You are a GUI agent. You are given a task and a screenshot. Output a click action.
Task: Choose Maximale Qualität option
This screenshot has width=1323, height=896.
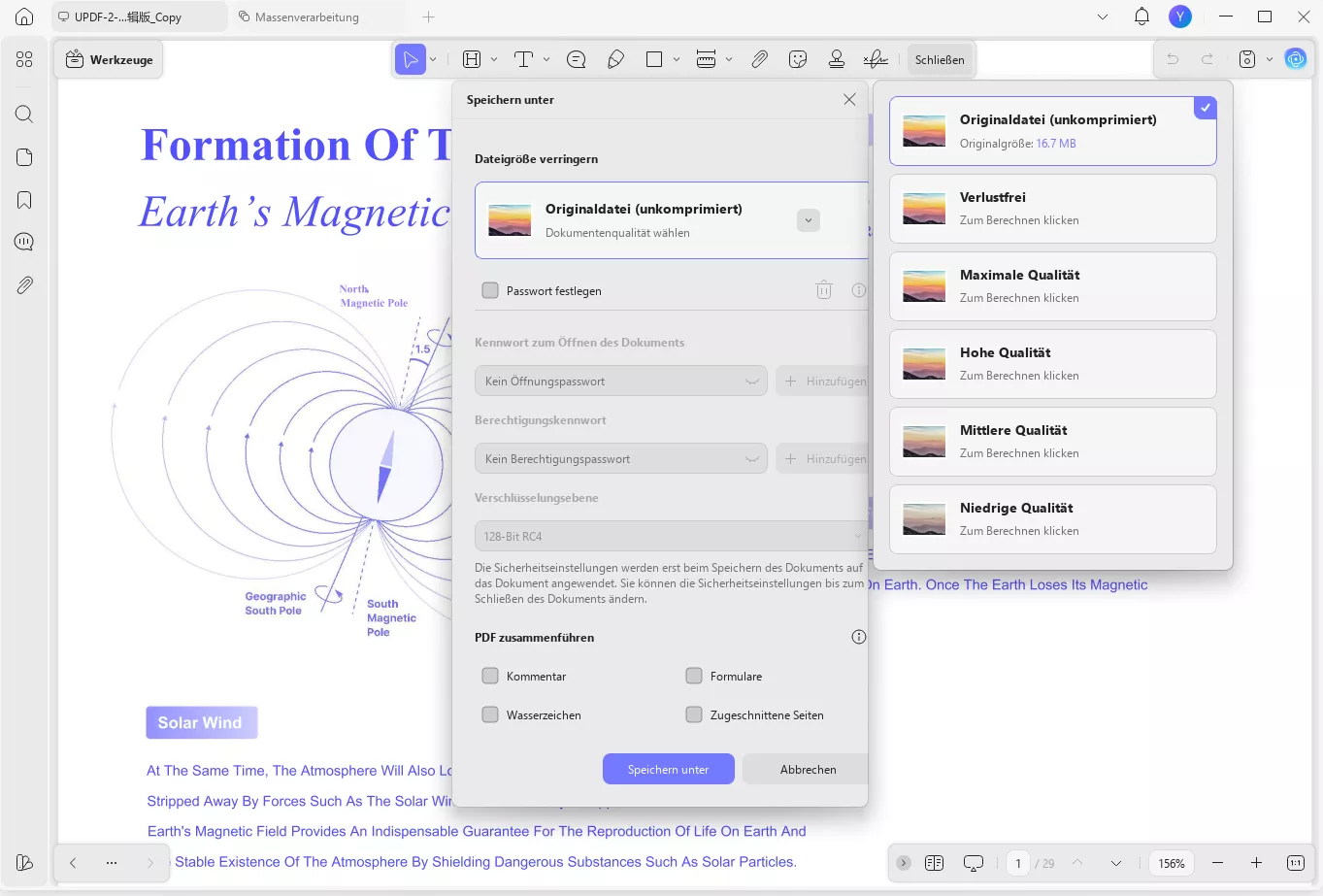[x=1053, y=286]
